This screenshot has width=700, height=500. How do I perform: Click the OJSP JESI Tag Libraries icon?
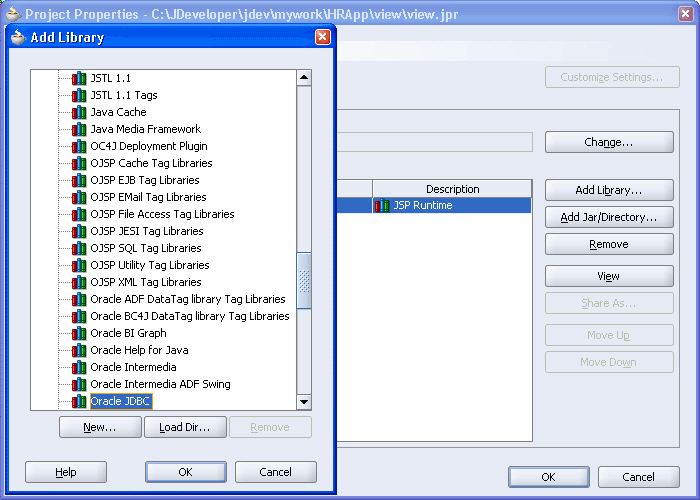click(79, 231)
